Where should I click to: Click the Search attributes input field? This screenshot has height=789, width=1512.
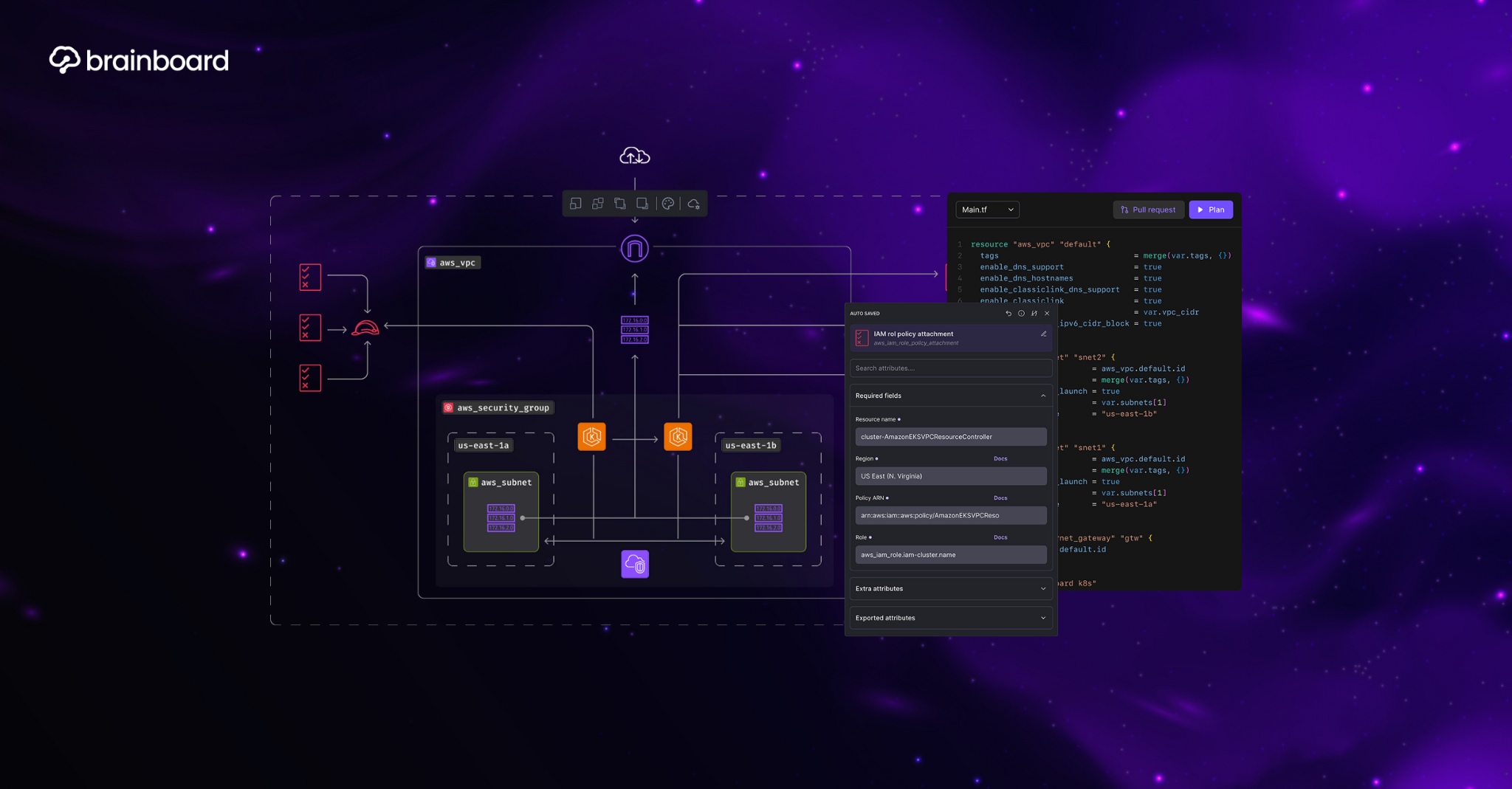pos(950,368)
